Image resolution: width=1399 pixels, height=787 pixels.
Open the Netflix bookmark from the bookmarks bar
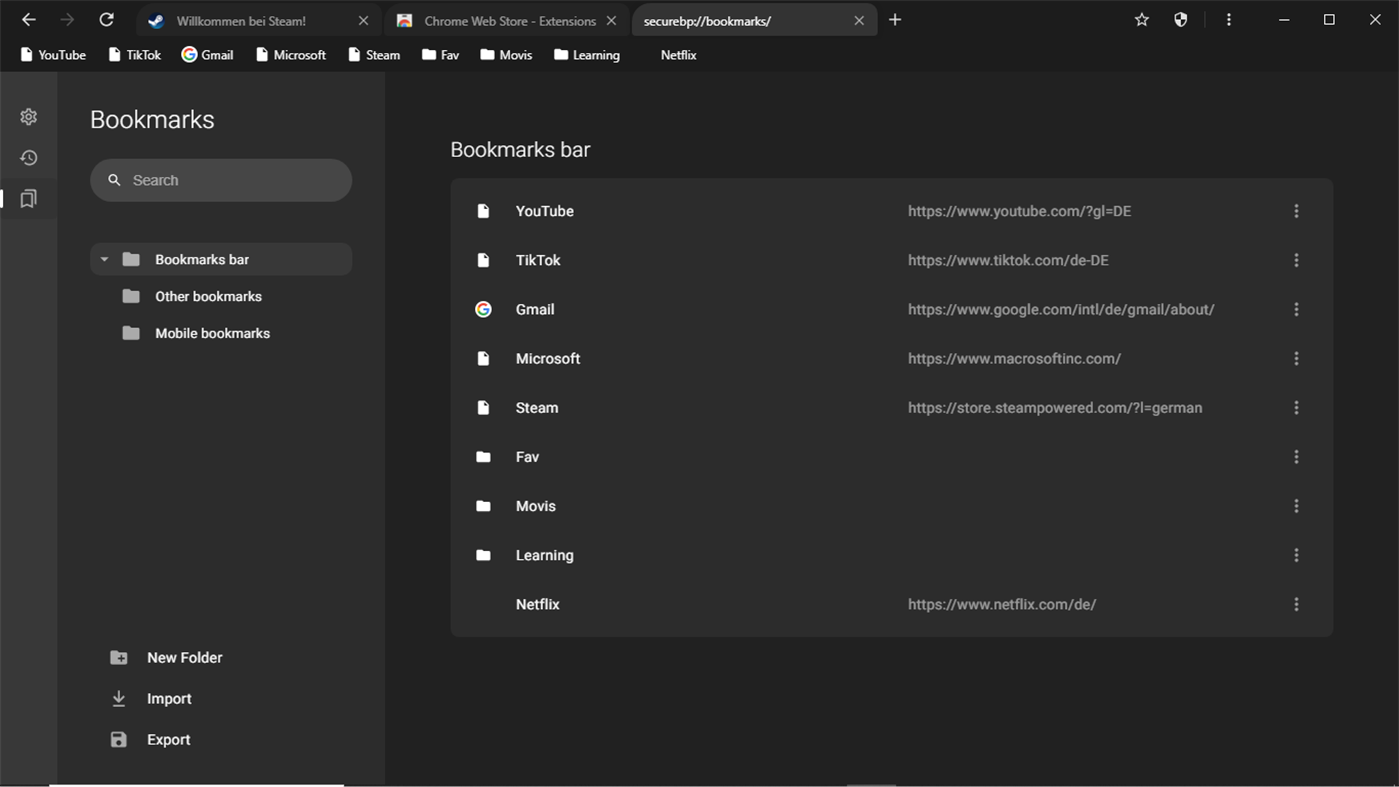(x=677, y=55)
